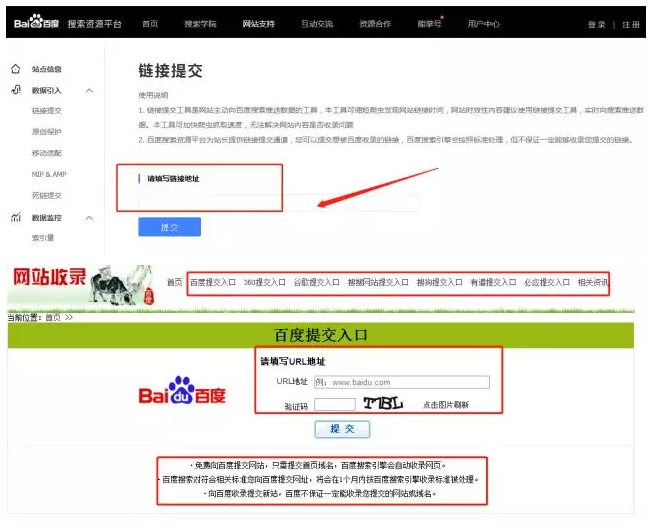The width and height of the screenshot is (653, 526).
Task: Open 谷歌提交入口 navigation link
Action: 317,282
